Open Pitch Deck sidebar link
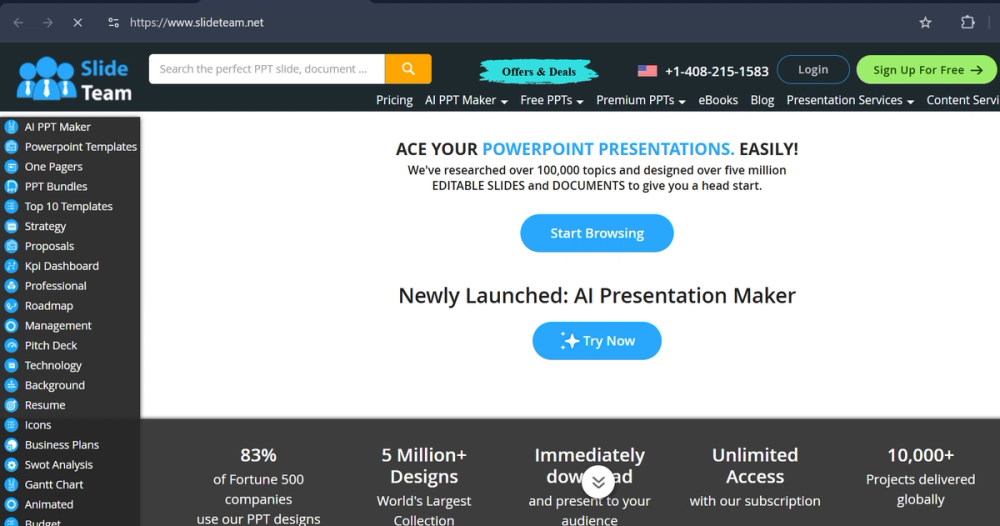 click(51, 346)
